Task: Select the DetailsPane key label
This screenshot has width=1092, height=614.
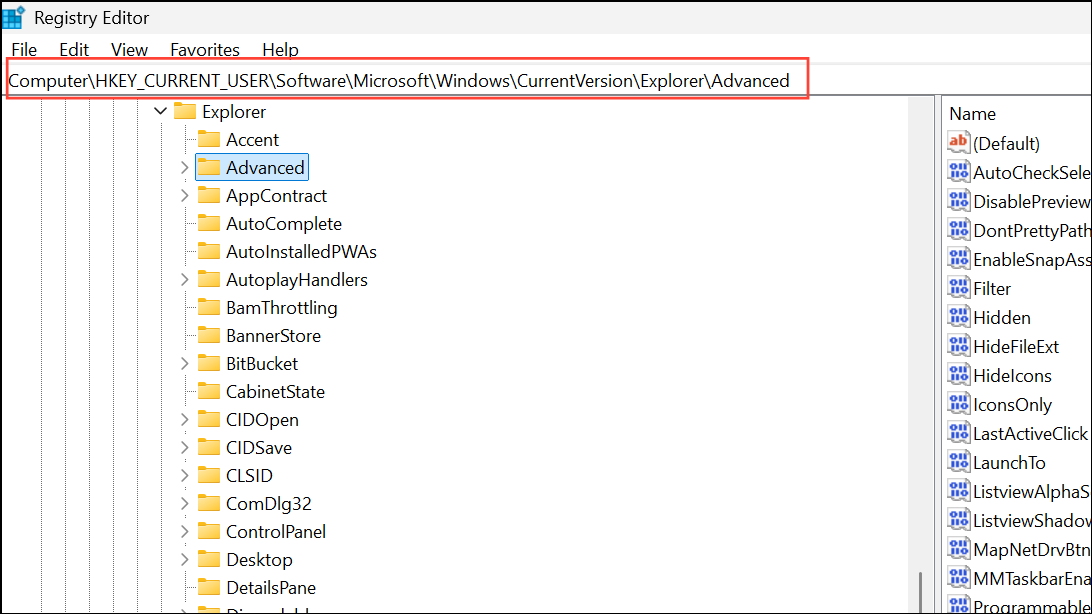Action: pos(271,588)
